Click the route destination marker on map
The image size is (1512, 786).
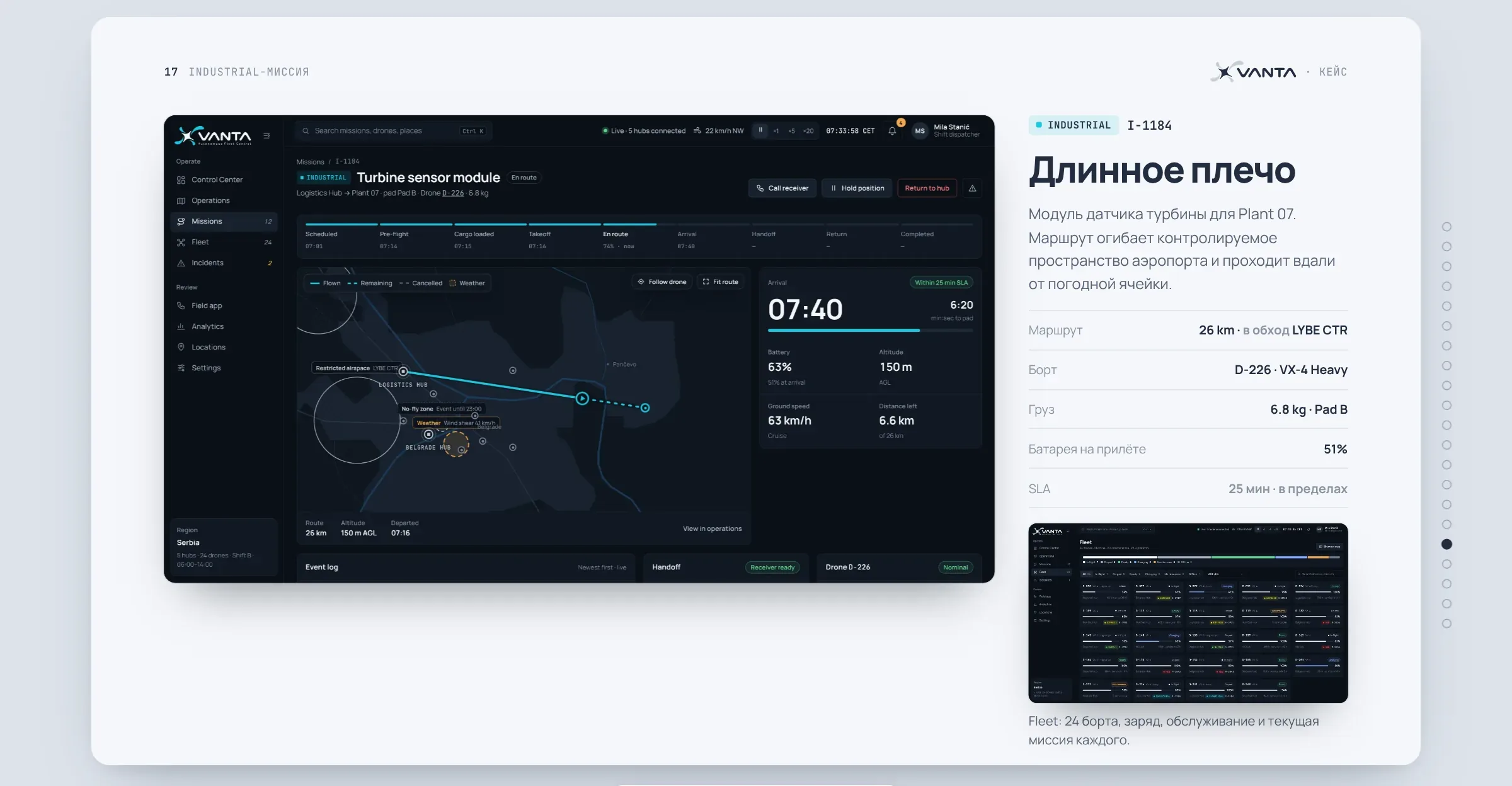(x=645, y=408)
